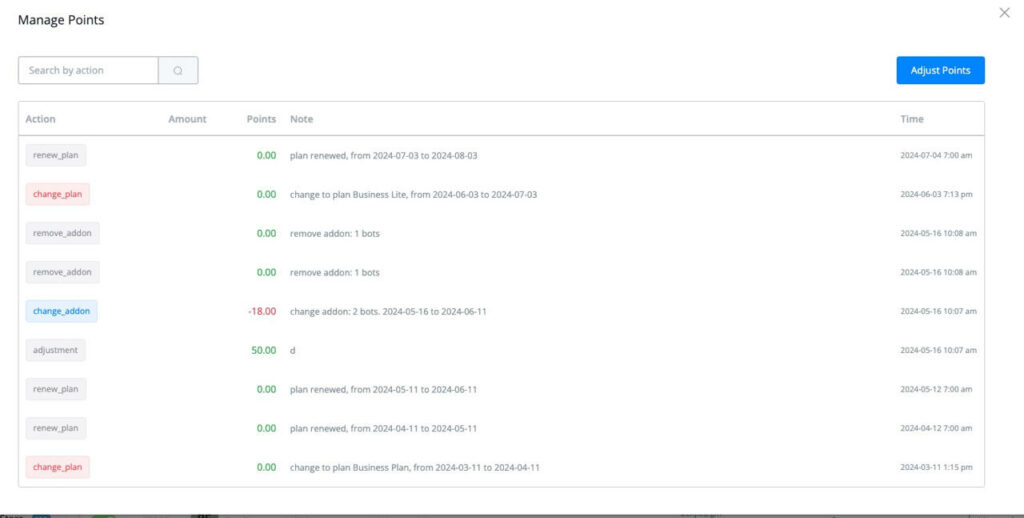
Task: Click the adjustment action tag
Action: coord(56,350)
